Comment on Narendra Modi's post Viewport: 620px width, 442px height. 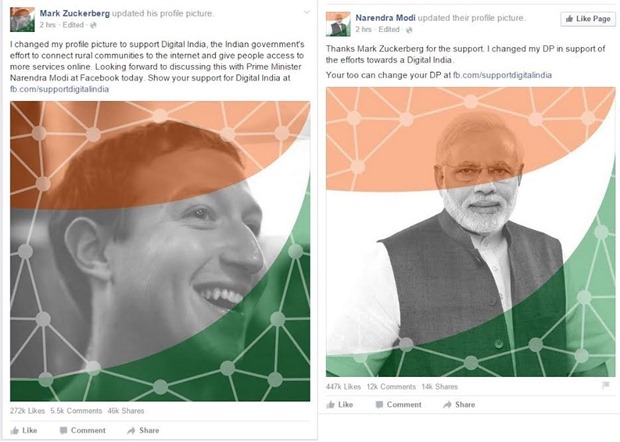click(x=398, y=404)
